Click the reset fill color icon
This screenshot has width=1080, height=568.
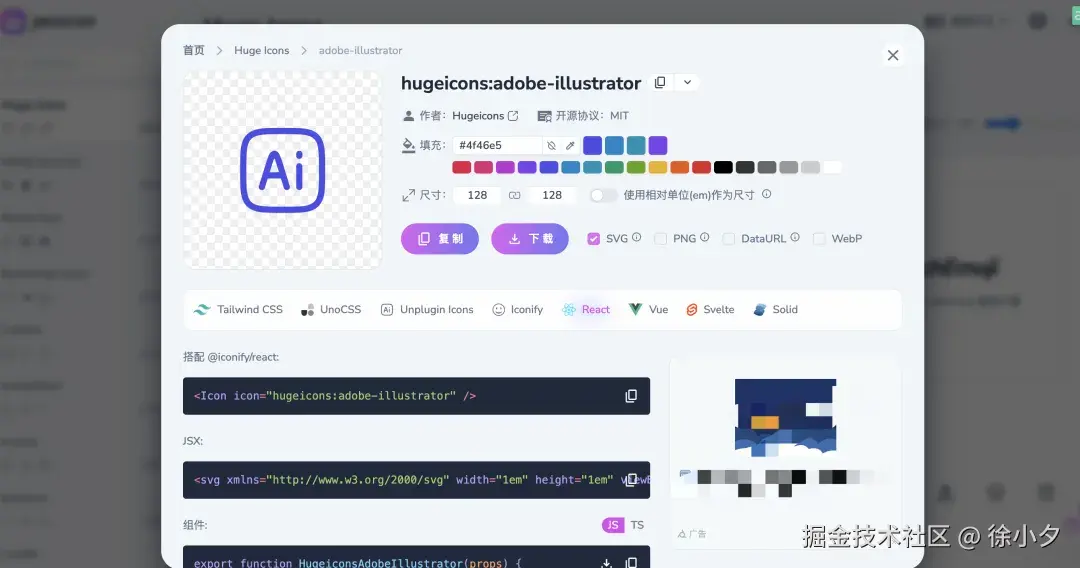[x=551, y=145]
